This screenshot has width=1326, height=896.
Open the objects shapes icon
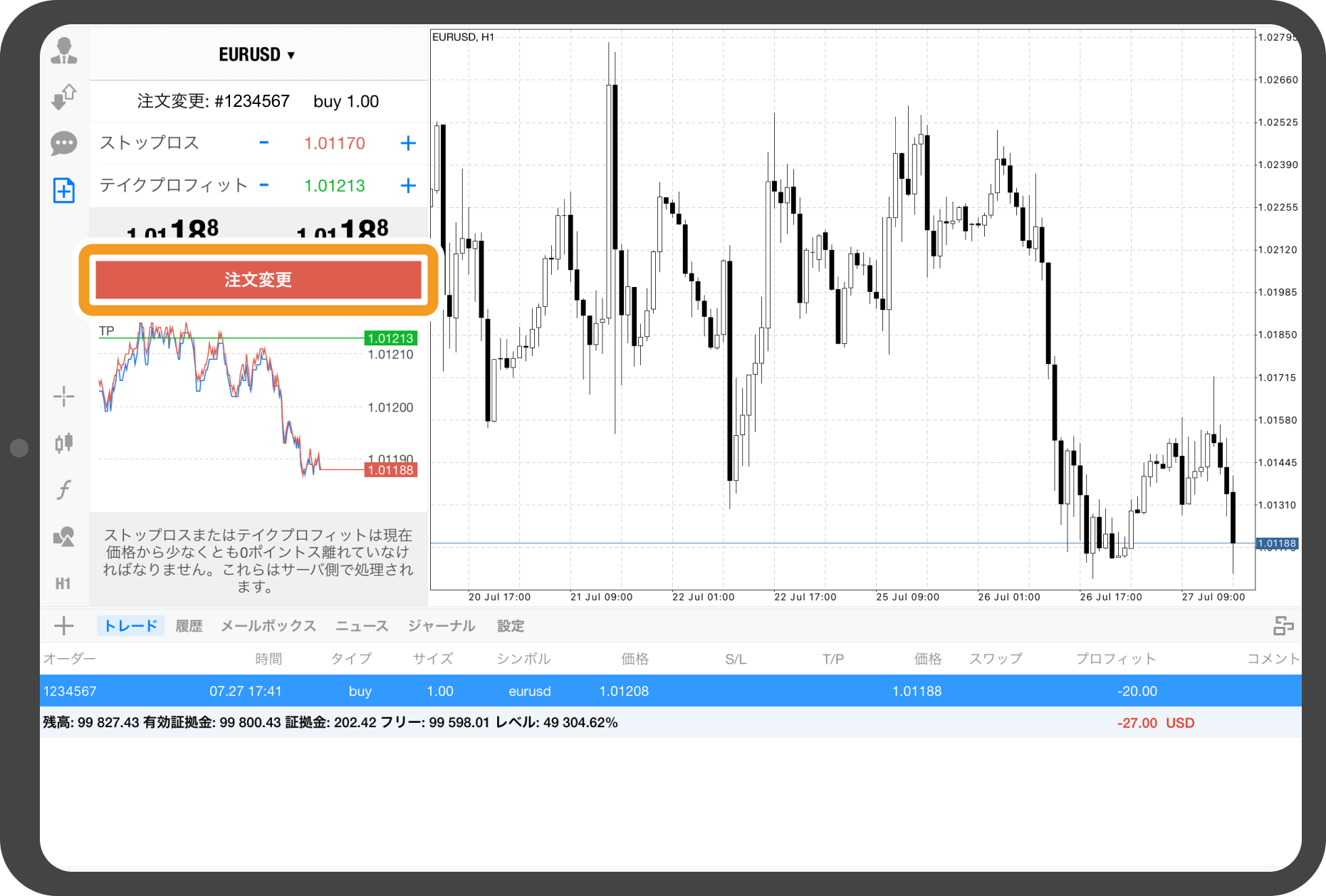tap(64, 537)
